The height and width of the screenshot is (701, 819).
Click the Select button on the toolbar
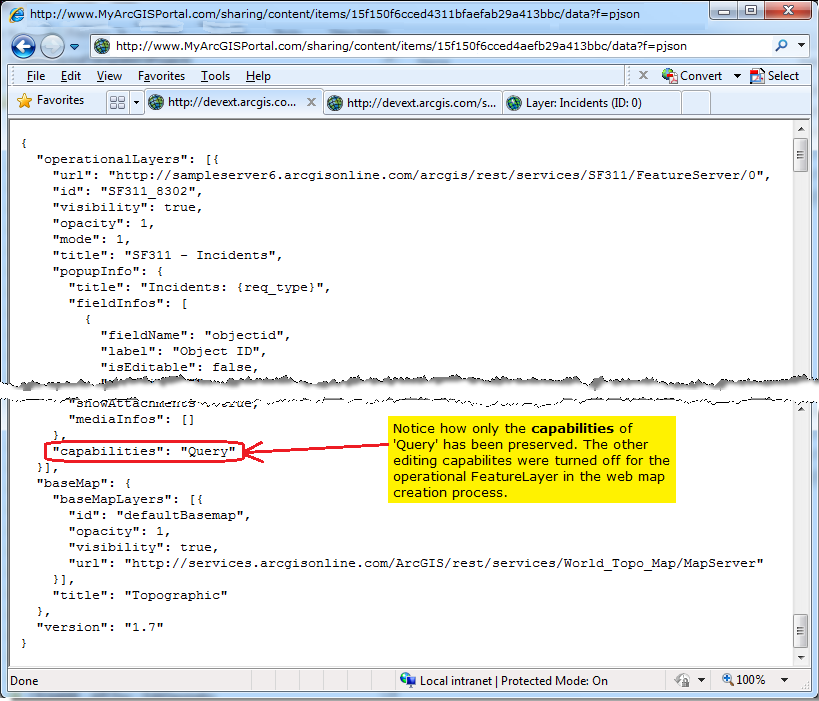click(778, 75)
